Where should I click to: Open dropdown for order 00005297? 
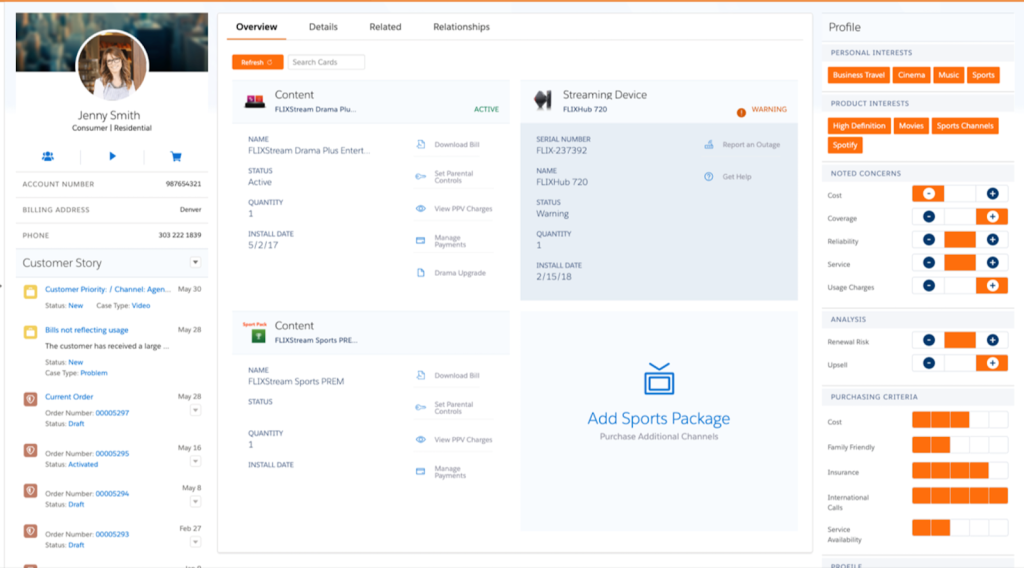[196, 411]
